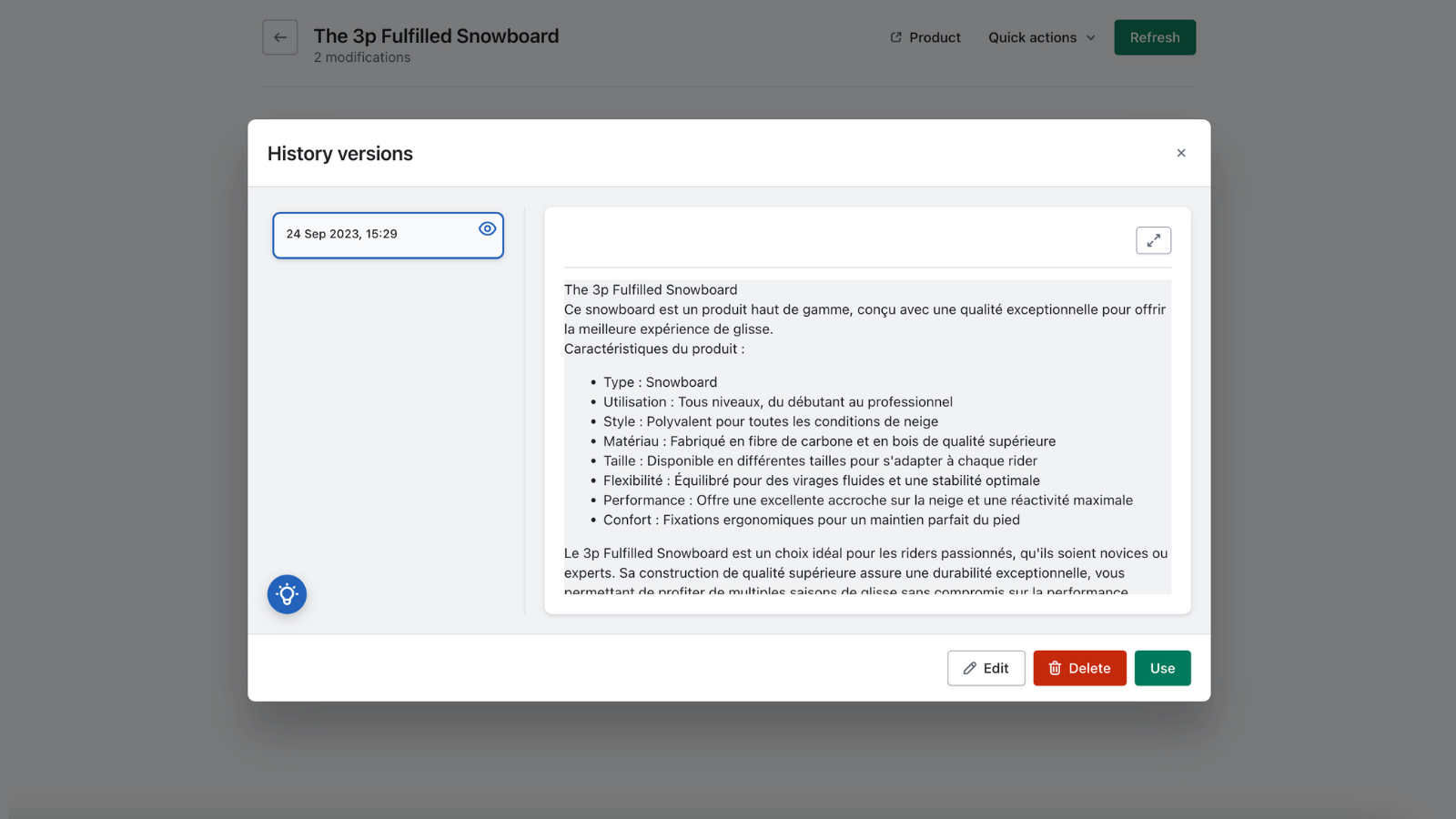Close the History versions dialog
The width and height of the screenshot is (1456, 819).
(x=1181, y=153)
